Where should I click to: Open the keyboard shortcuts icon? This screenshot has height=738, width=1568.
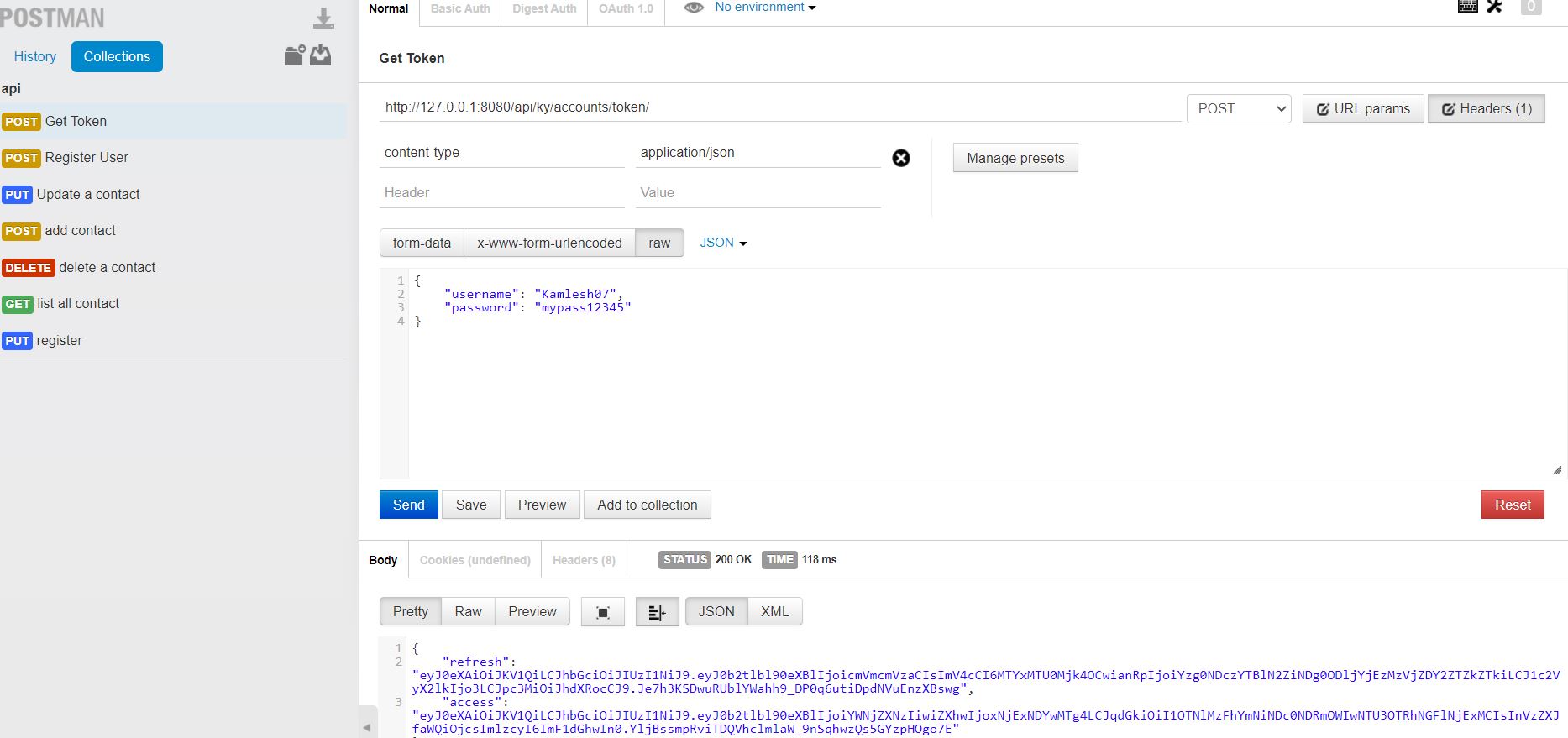1468,7
